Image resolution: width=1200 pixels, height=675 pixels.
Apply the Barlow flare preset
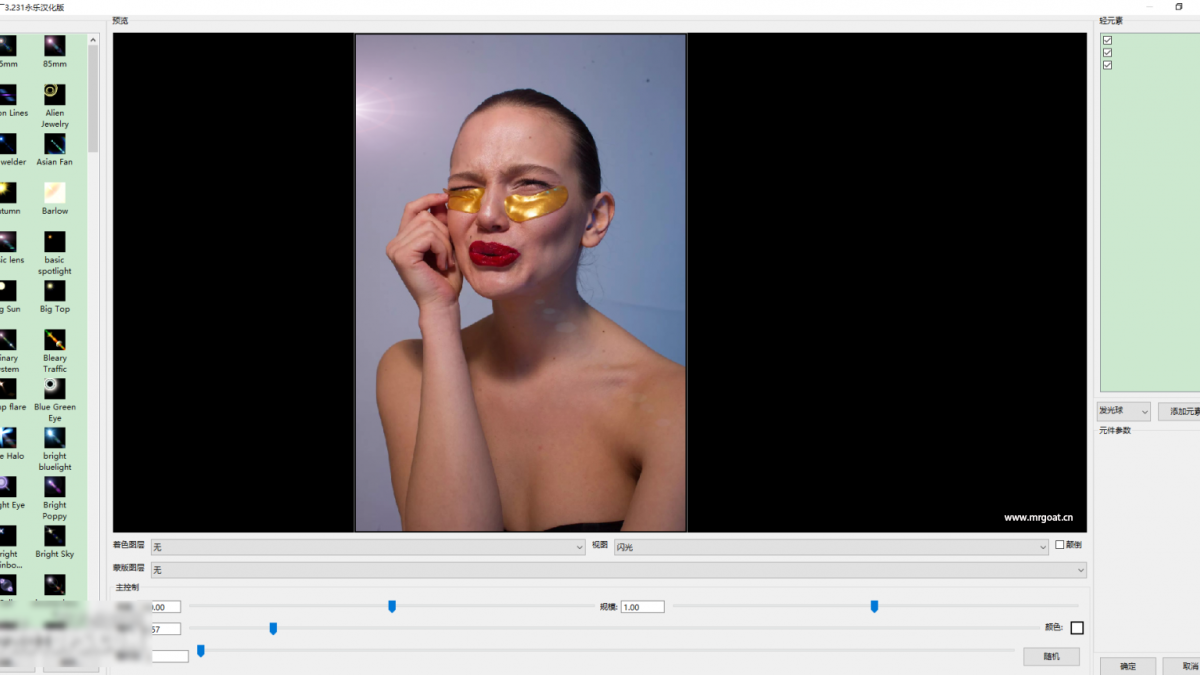(54, 193)
